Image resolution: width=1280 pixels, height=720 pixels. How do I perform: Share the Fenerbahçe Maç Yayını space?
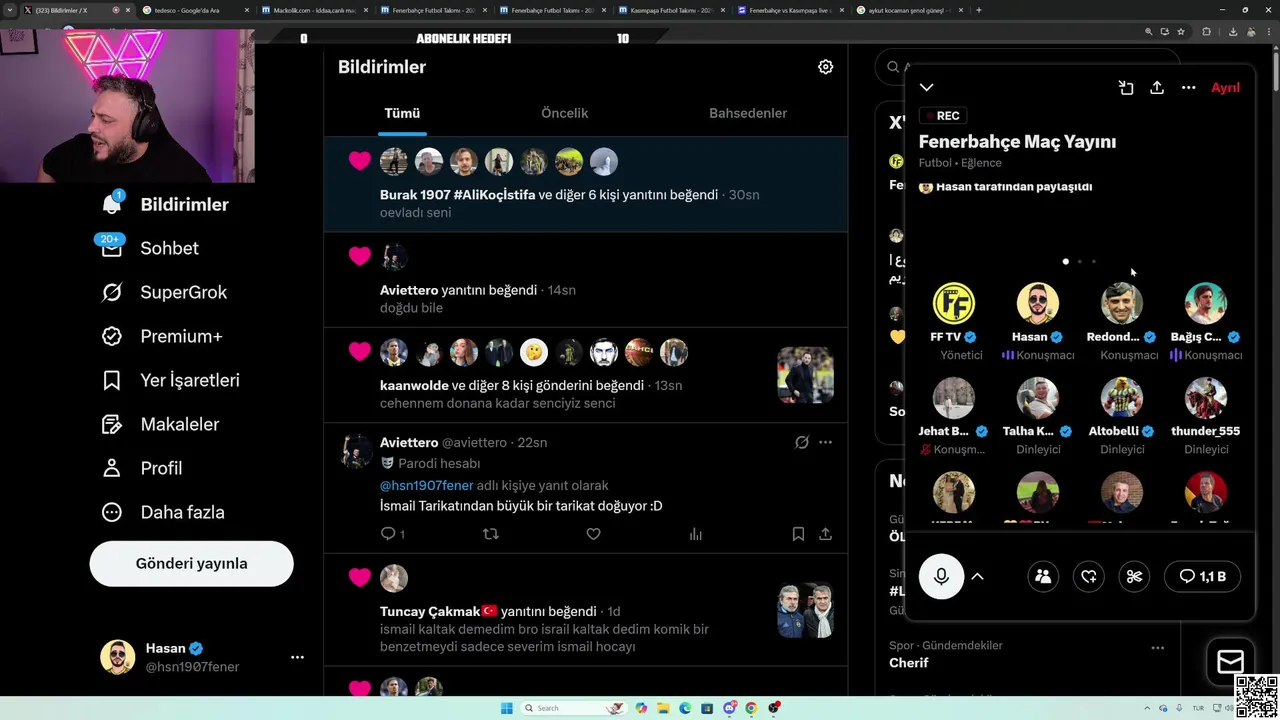click(1157, 88)
